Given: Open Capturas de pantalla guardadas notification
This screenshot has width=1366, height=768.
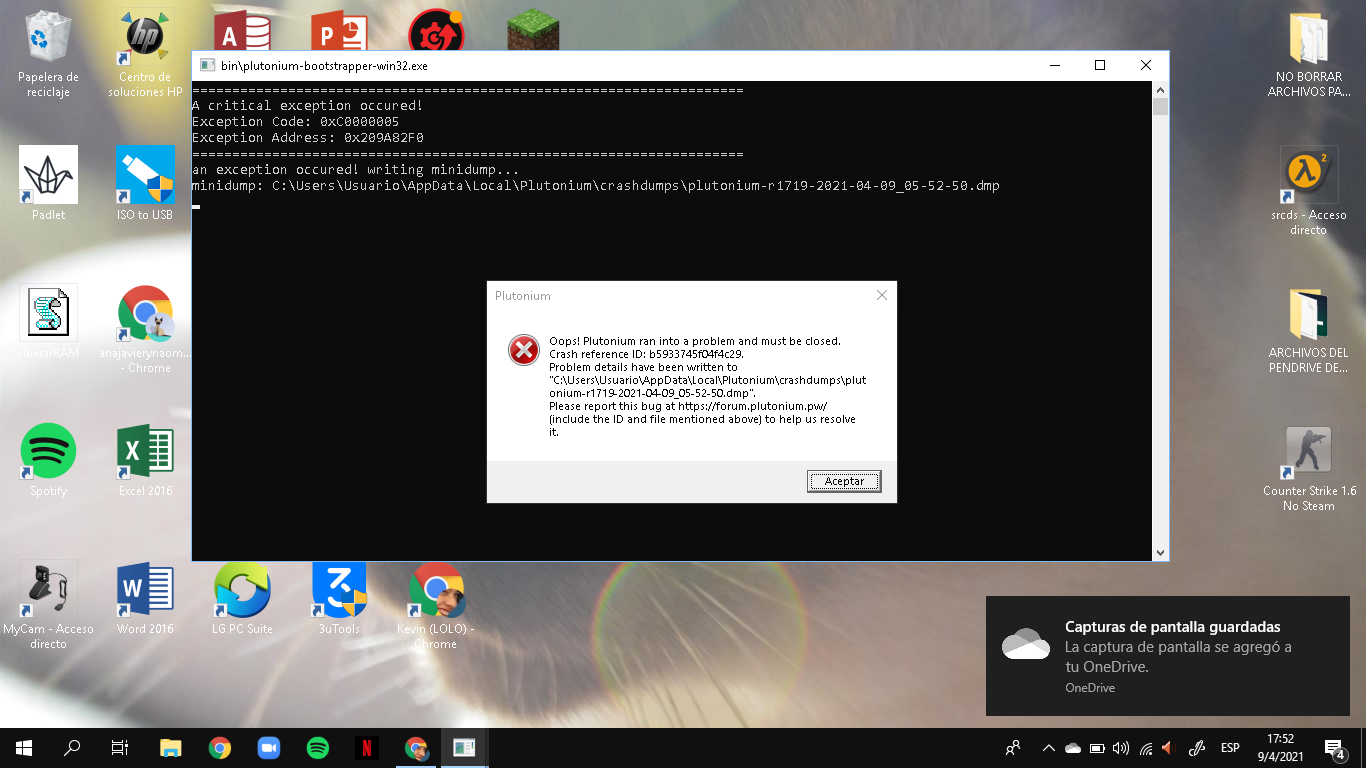Looking at the screenshot, I should [1167, 656].
